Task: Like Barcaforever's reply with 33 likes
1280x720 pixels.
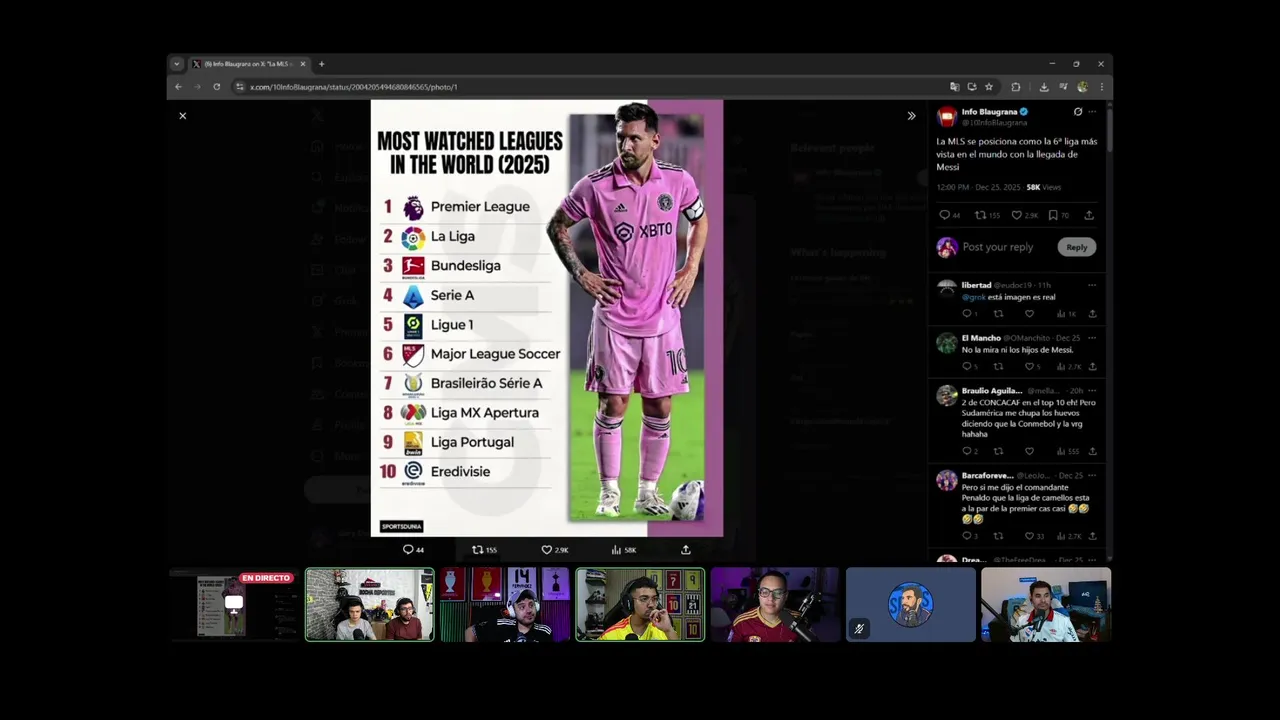Action: point(1034,536)
